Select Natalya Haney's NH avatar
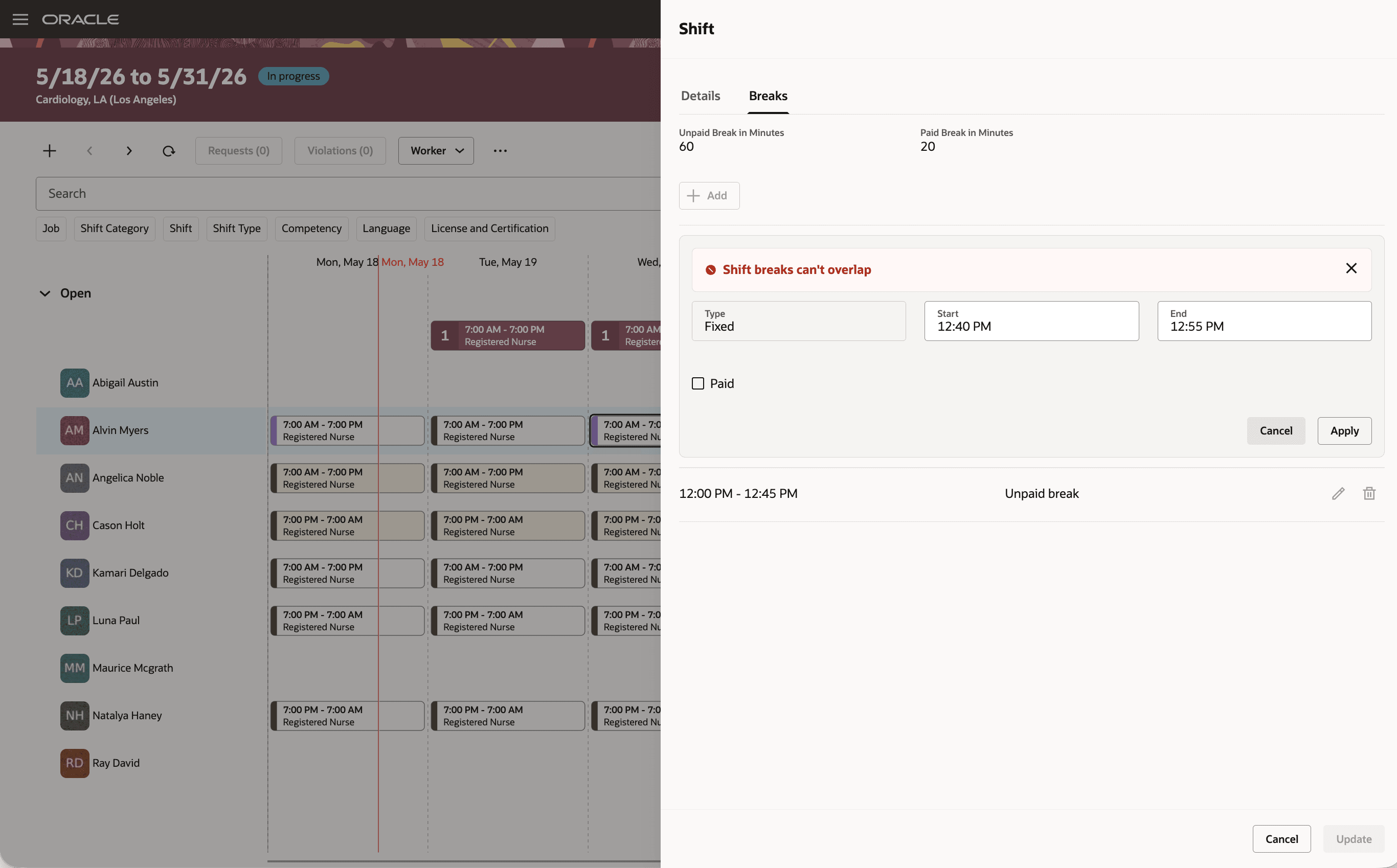Image resolution: width=1397 pixels, height=868 pixels. [75, 716]
